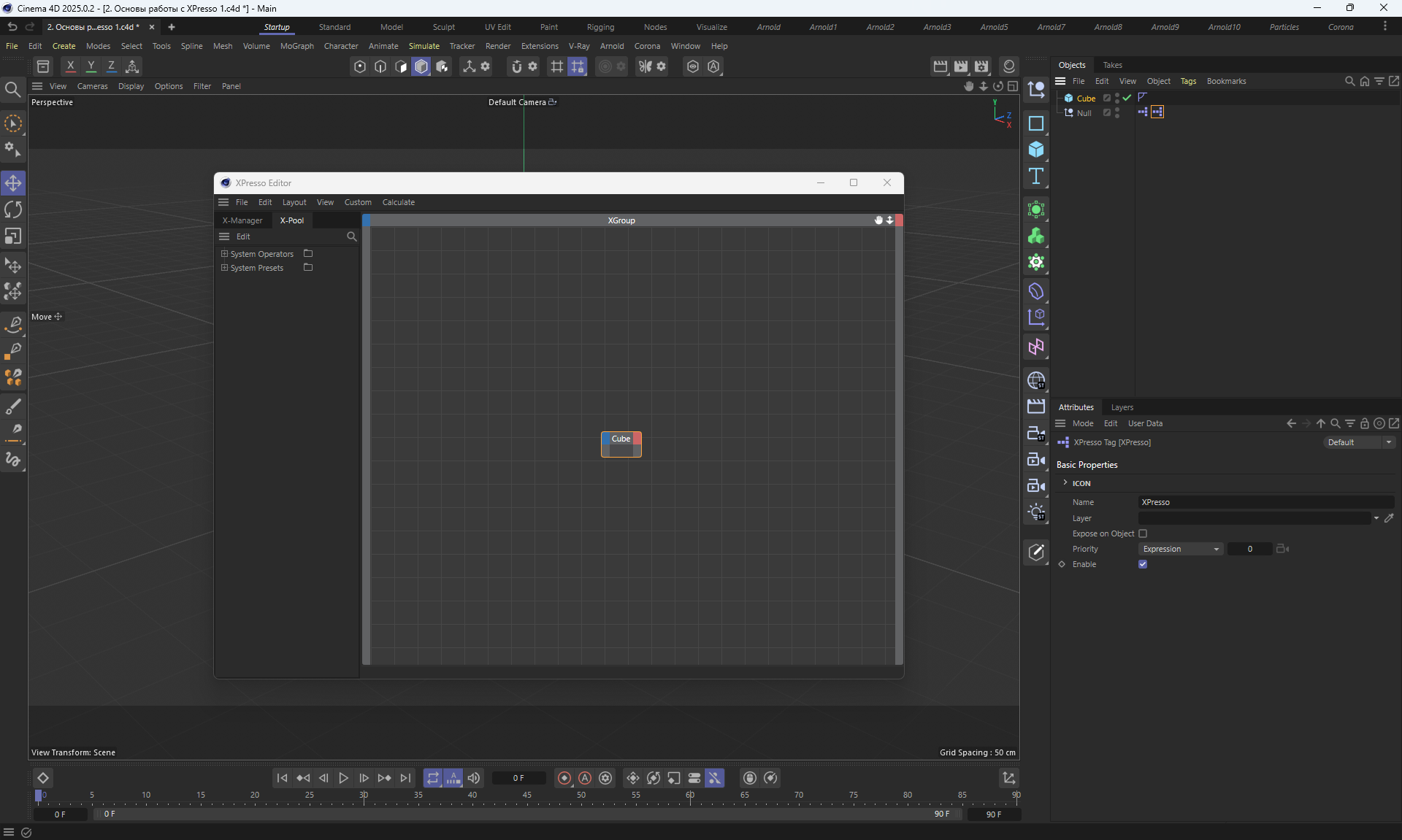Image resolution: width=1402 pixels, height=840 pixels.
Task: Click the Record Active Objects button
Action: click(564, 778)
